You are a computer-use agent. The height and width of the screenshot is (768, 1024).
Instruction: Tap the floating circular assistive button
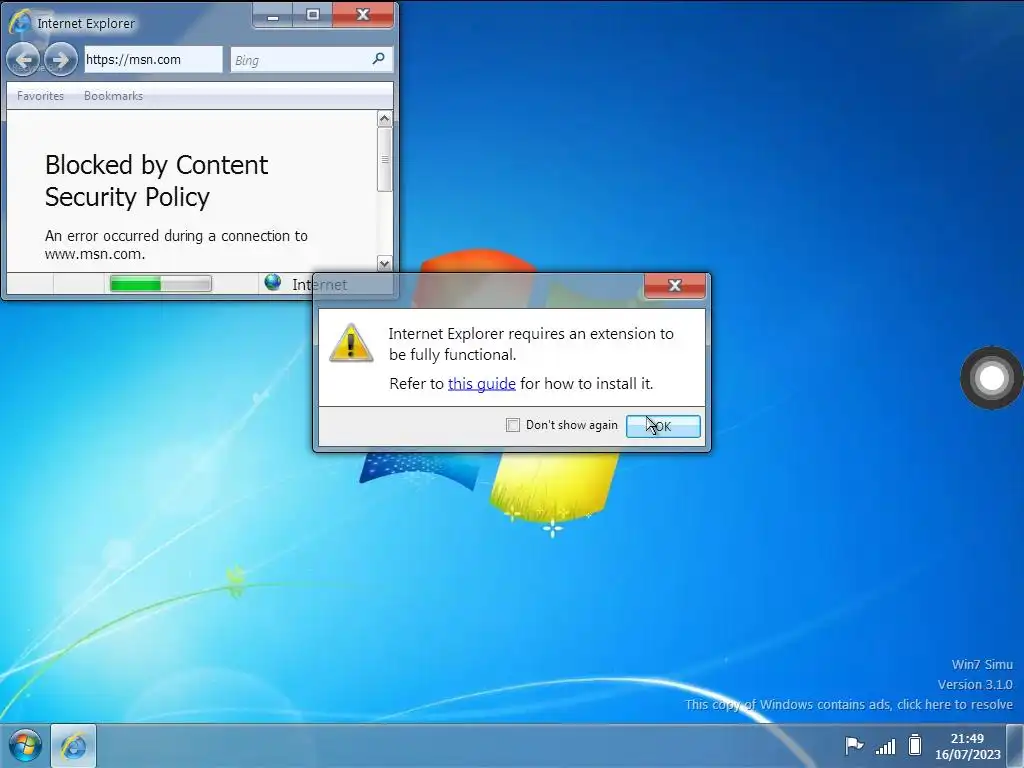point(991,377)
